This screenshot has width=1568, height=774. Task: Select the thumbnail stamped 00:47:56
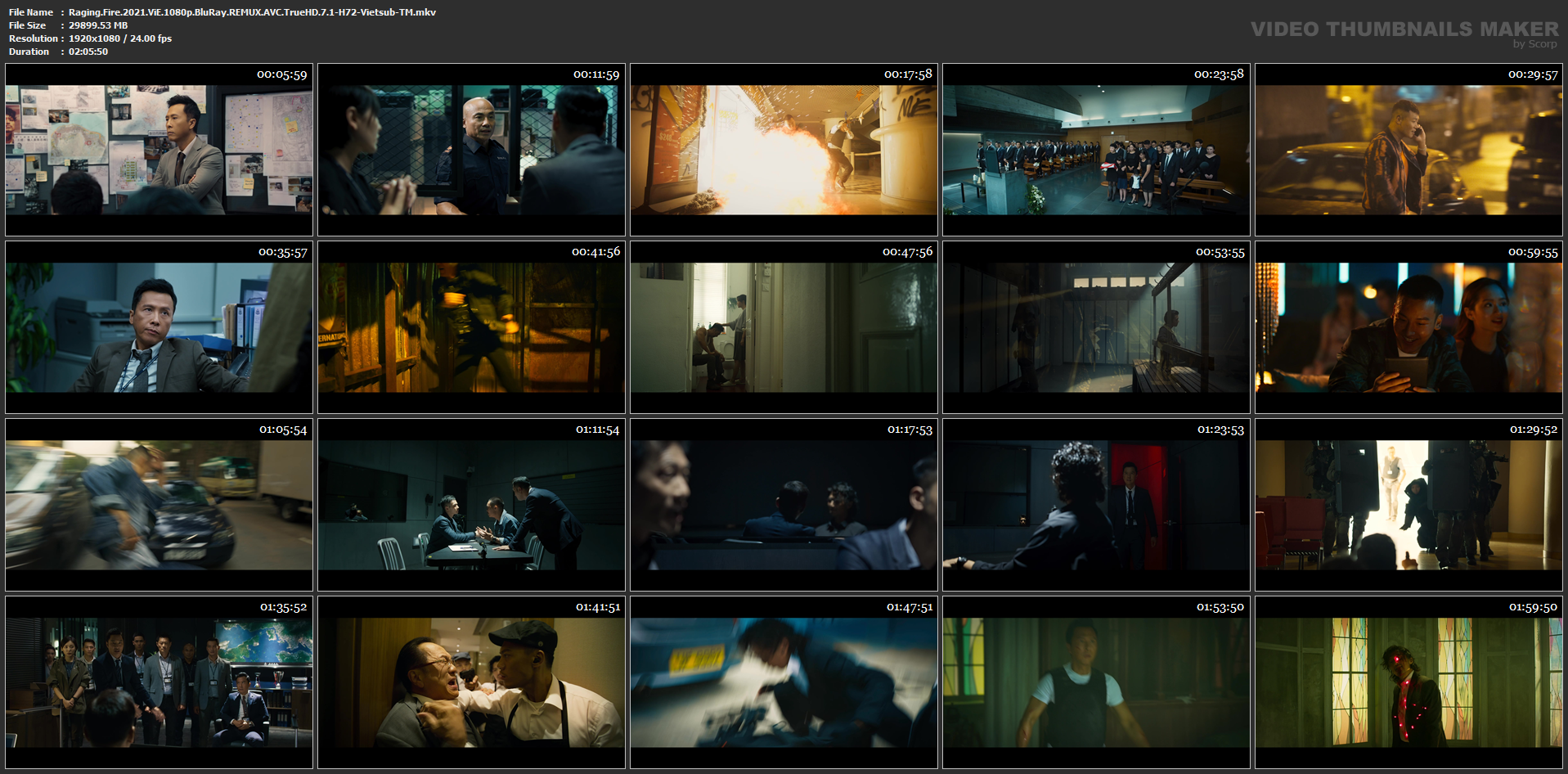(784, 327)
